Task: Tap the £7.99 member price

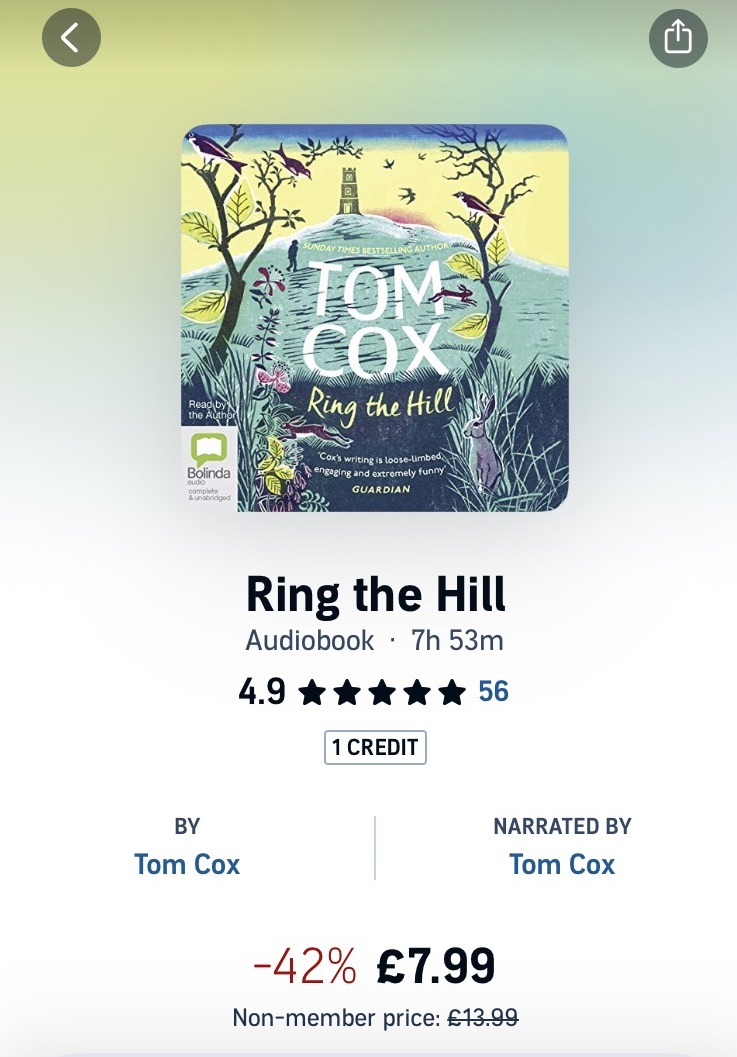Action: coord(436,966)
